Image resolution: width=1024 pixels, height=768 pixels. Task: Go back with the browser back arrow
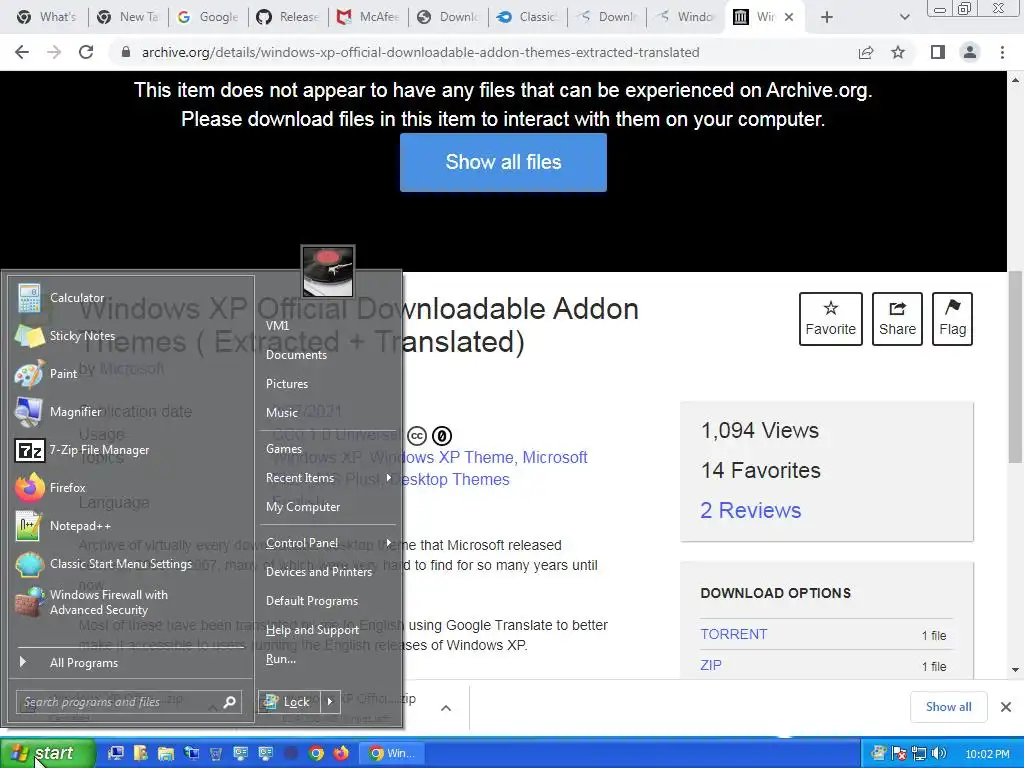click(x=22, y=52)
